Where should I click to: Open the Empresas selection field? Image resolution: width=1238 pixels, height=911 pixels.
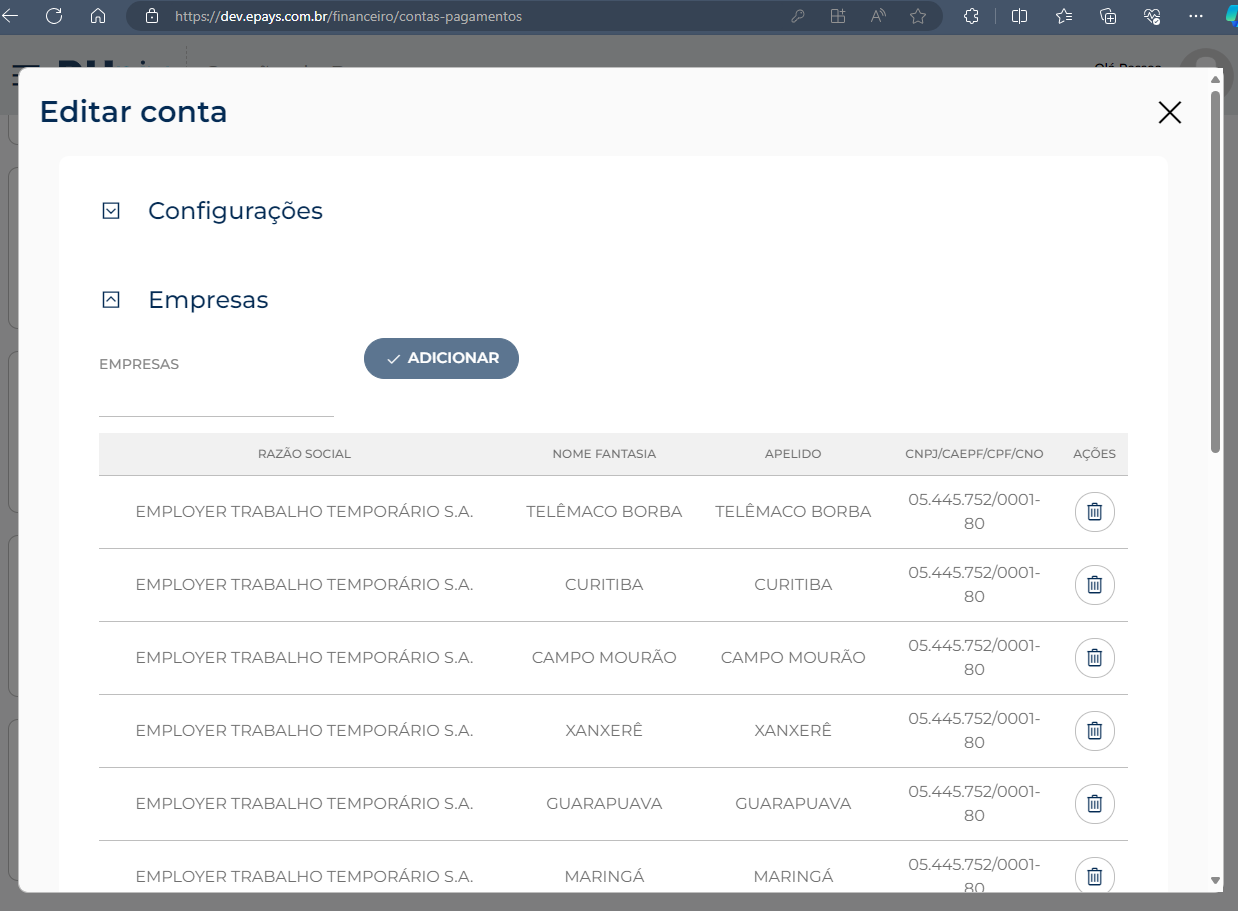pyautogui.click(x=216, y=396)
